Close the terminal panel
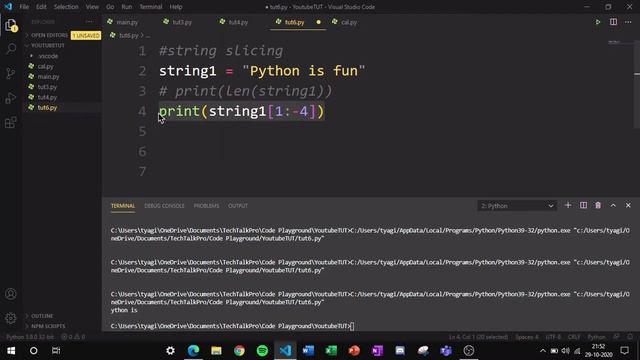Viewport: 640px width, 360px height. click(628, 205)
